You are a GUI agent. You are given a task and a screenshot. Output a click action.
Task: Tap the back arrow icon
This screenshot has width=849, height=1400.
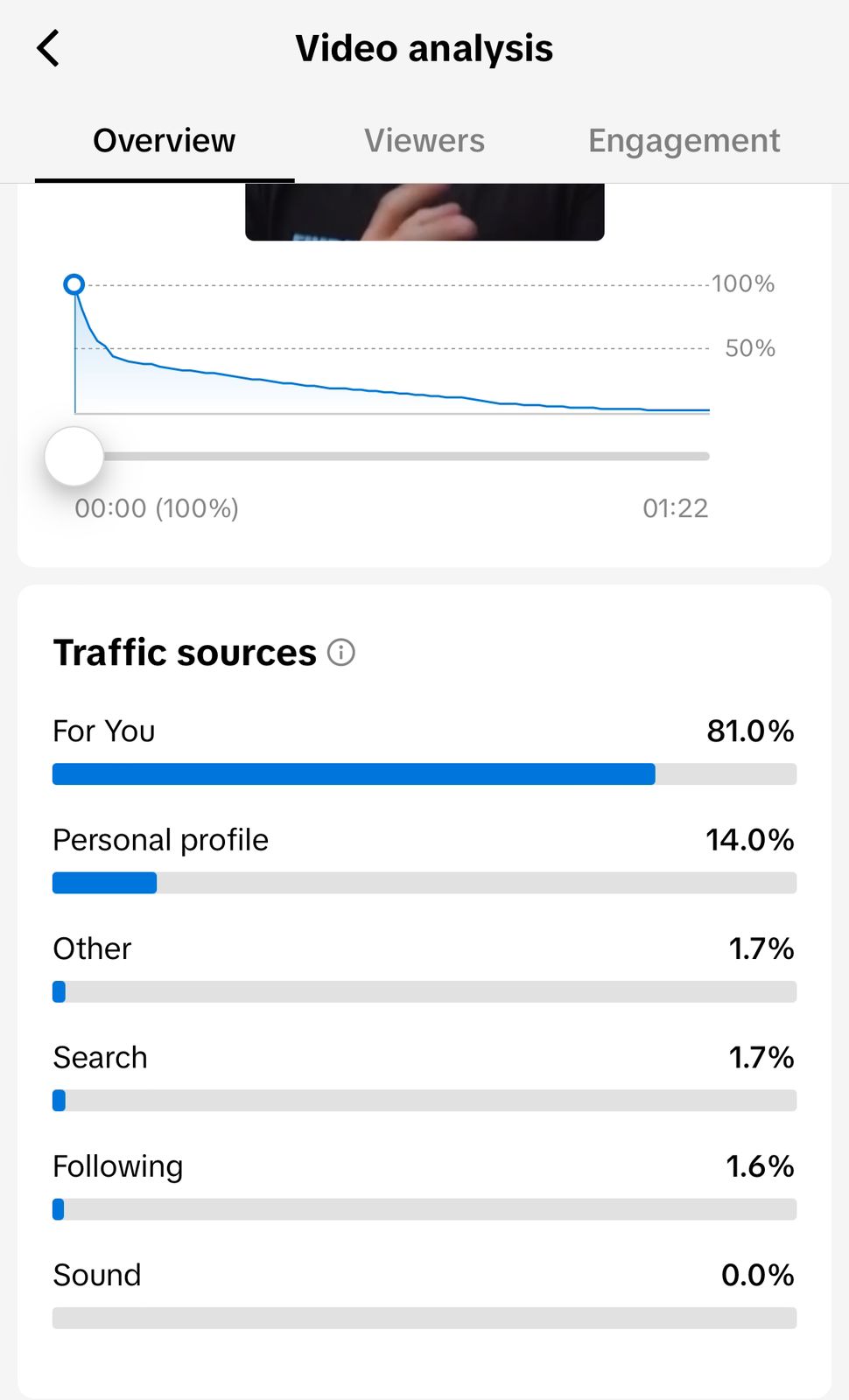pos(49,48)
